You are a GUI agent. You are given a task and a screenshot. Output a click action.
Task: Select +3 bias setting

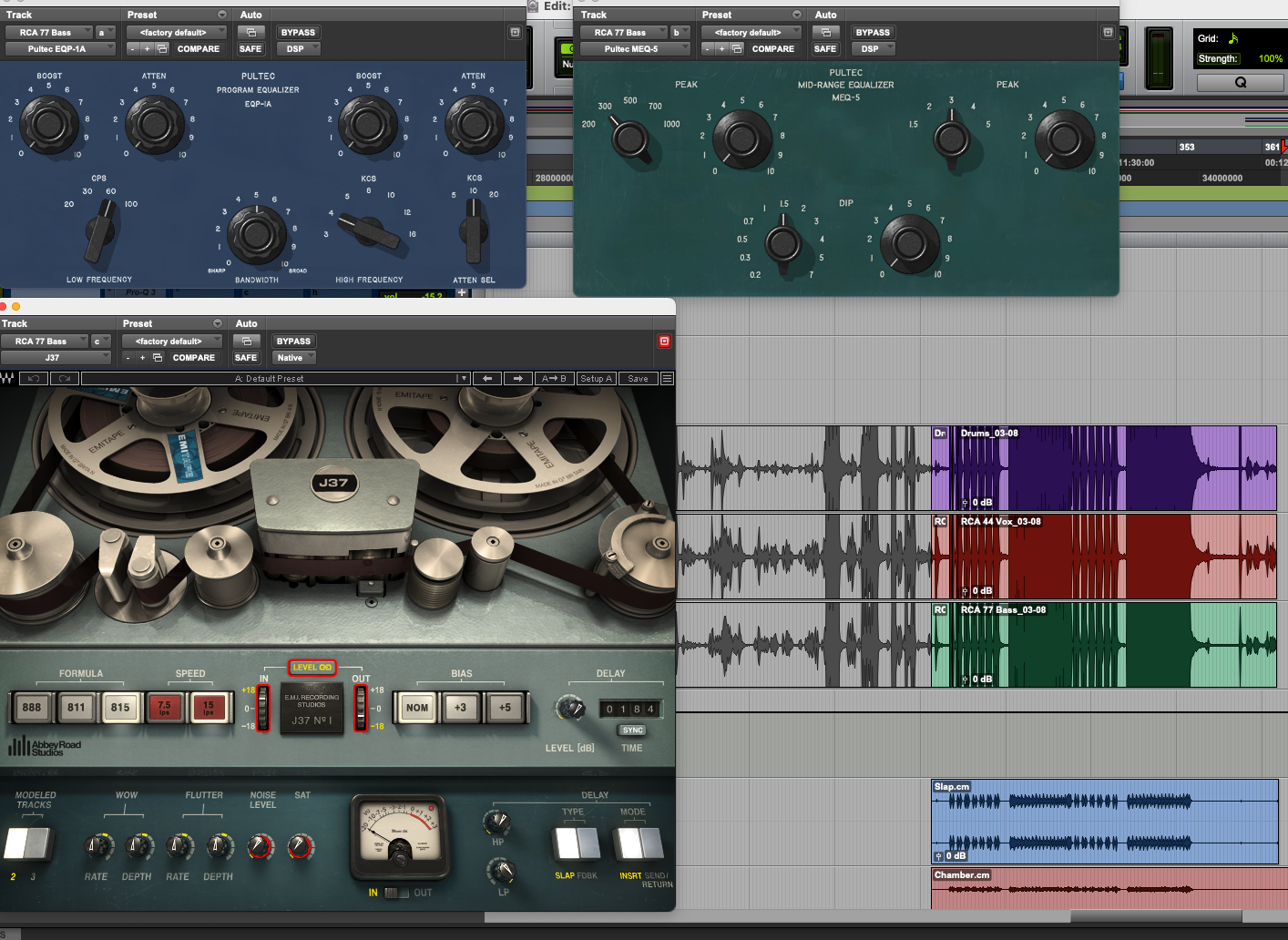click(461, 707)
